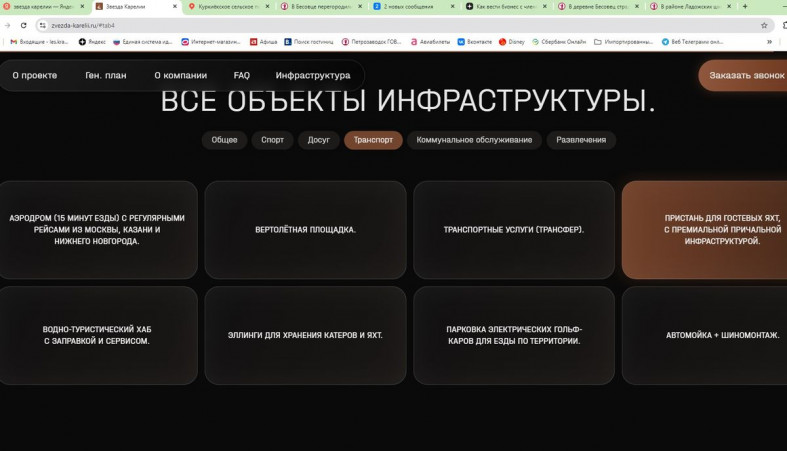Go to 'FAQ' in site navigation
This screenshot has height=451, width=787.
241,75
